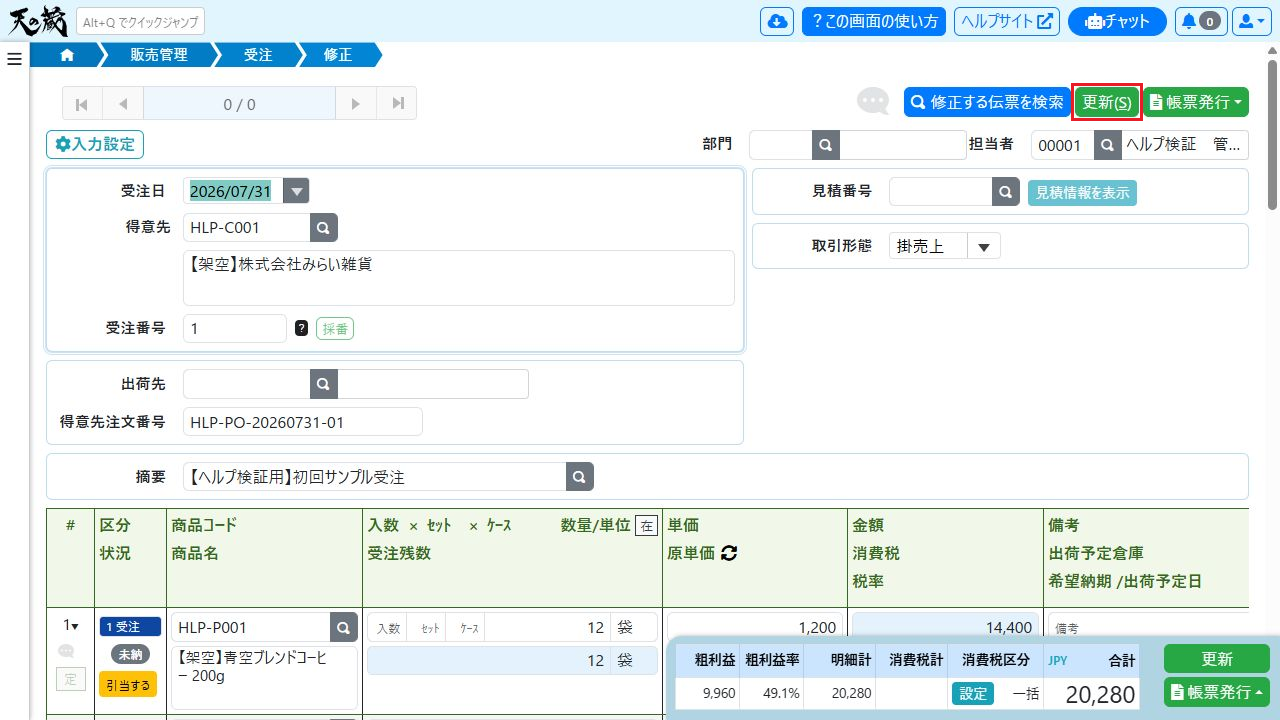Go to the home breadcrumb icon
This screenshot has height=720, width=1280.
tap(68, 55)
